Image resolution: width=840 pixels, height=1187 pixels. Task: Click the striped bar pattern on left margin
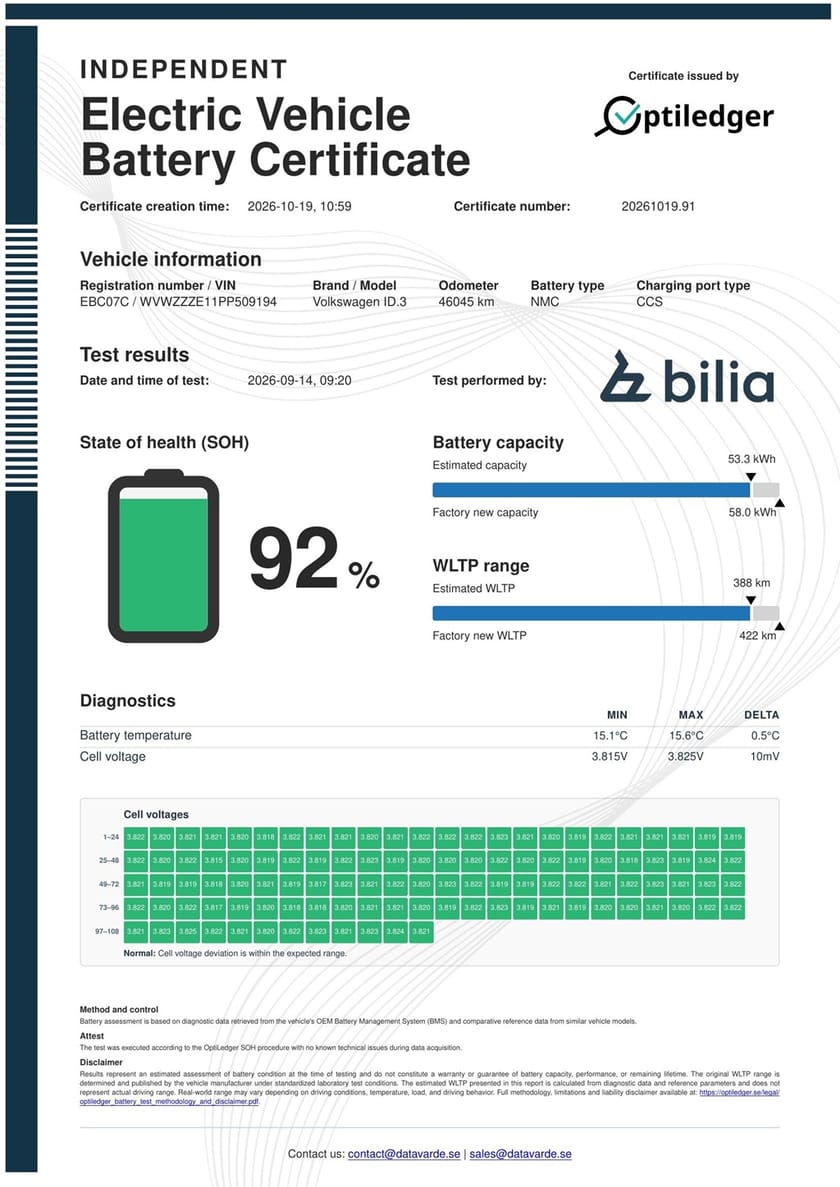click(21, 357)
